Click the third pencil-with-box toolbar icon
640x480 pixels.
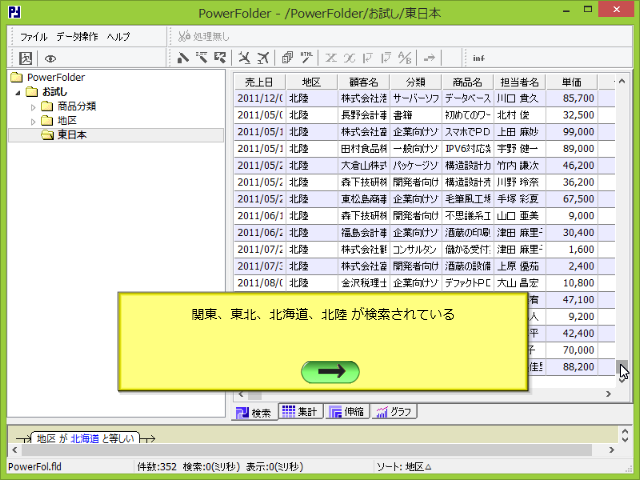(x=220, y=58)
